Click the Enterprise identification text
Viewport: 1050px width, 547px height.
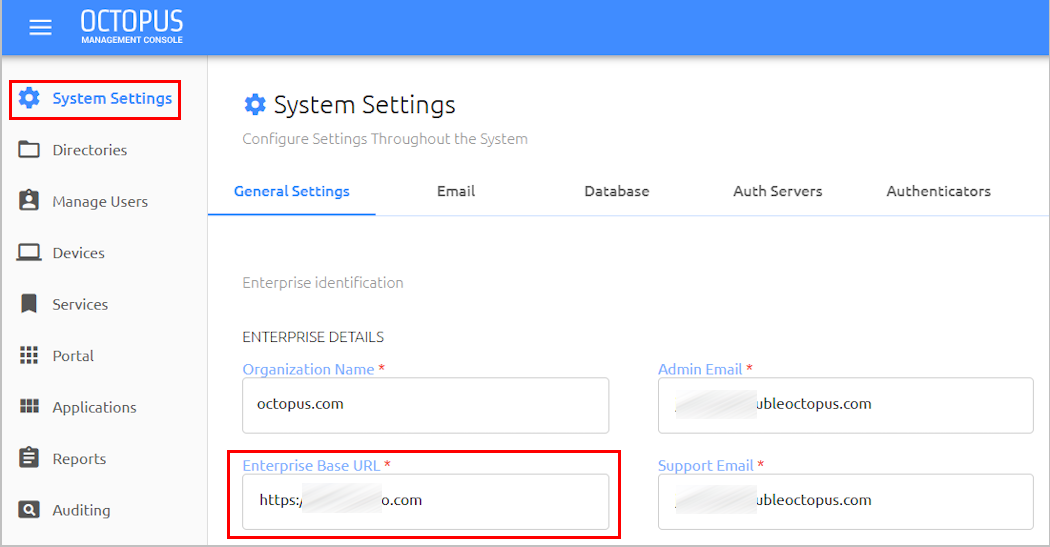tap(323, 283)
